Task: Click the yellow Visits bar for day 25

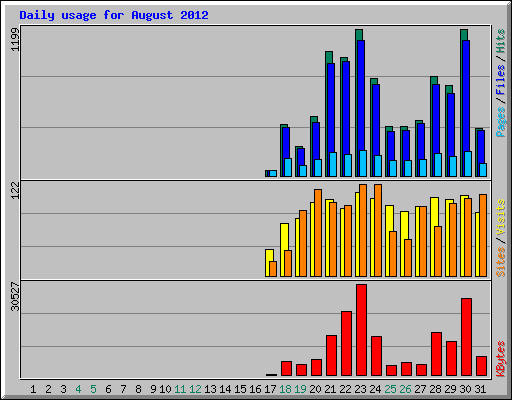Action: [388, 218]
